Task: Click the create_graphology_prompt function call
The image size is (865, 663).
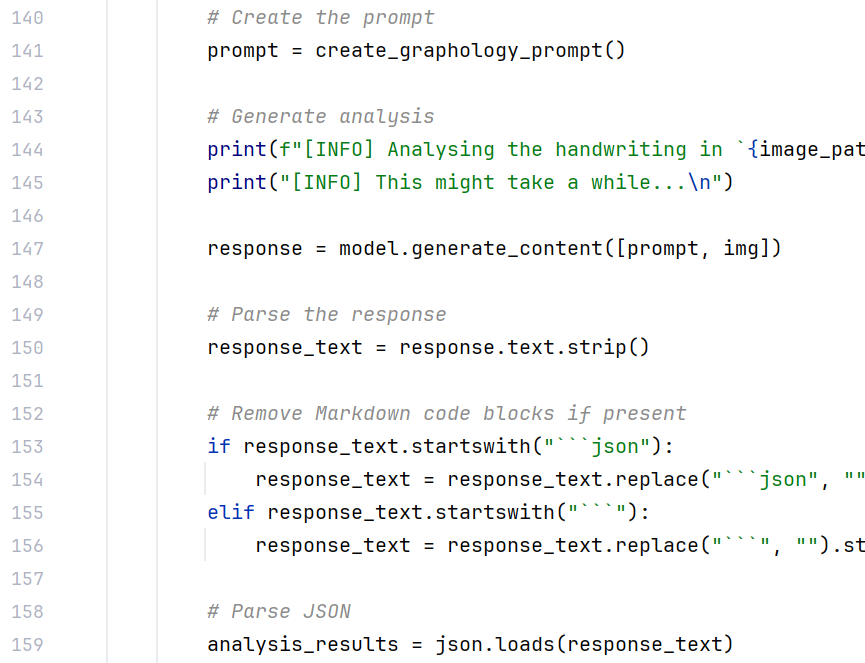Action: click(x=459, y=51)
